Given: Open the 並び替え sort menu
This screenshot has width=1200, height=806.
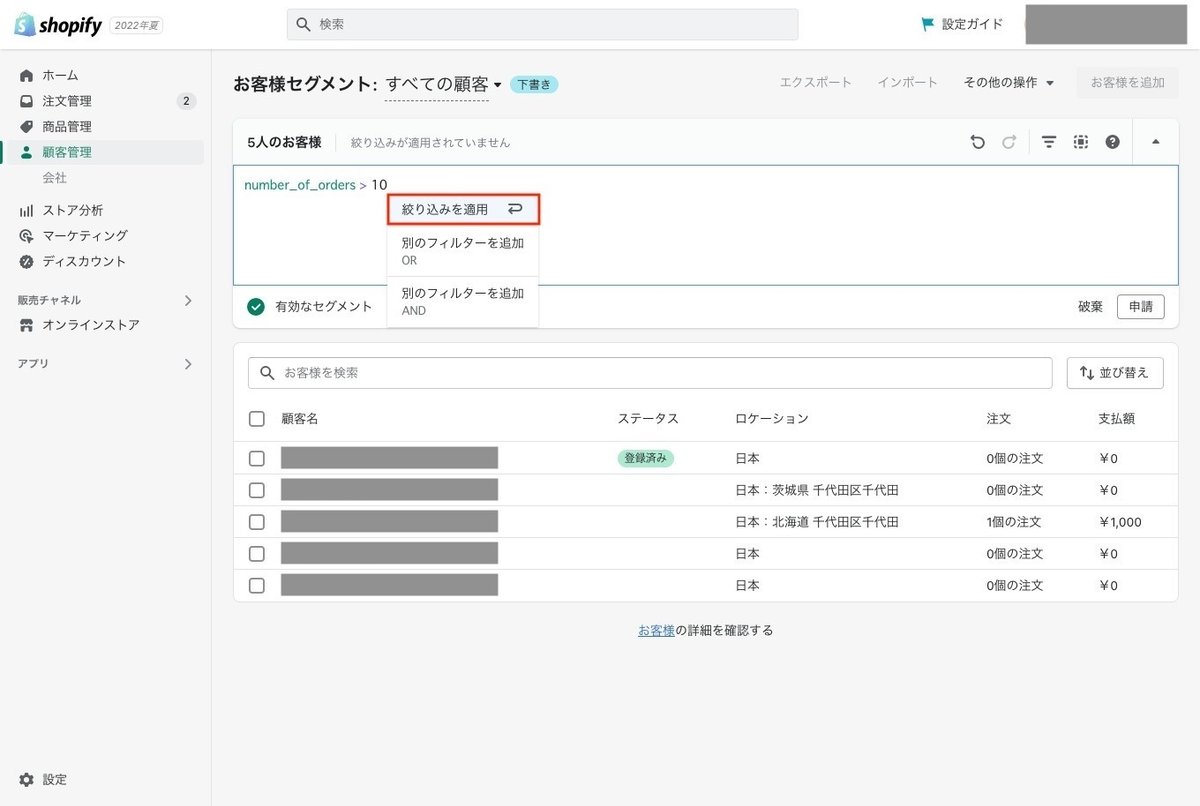Looking at the screenshot, I should coord(1115,373).
